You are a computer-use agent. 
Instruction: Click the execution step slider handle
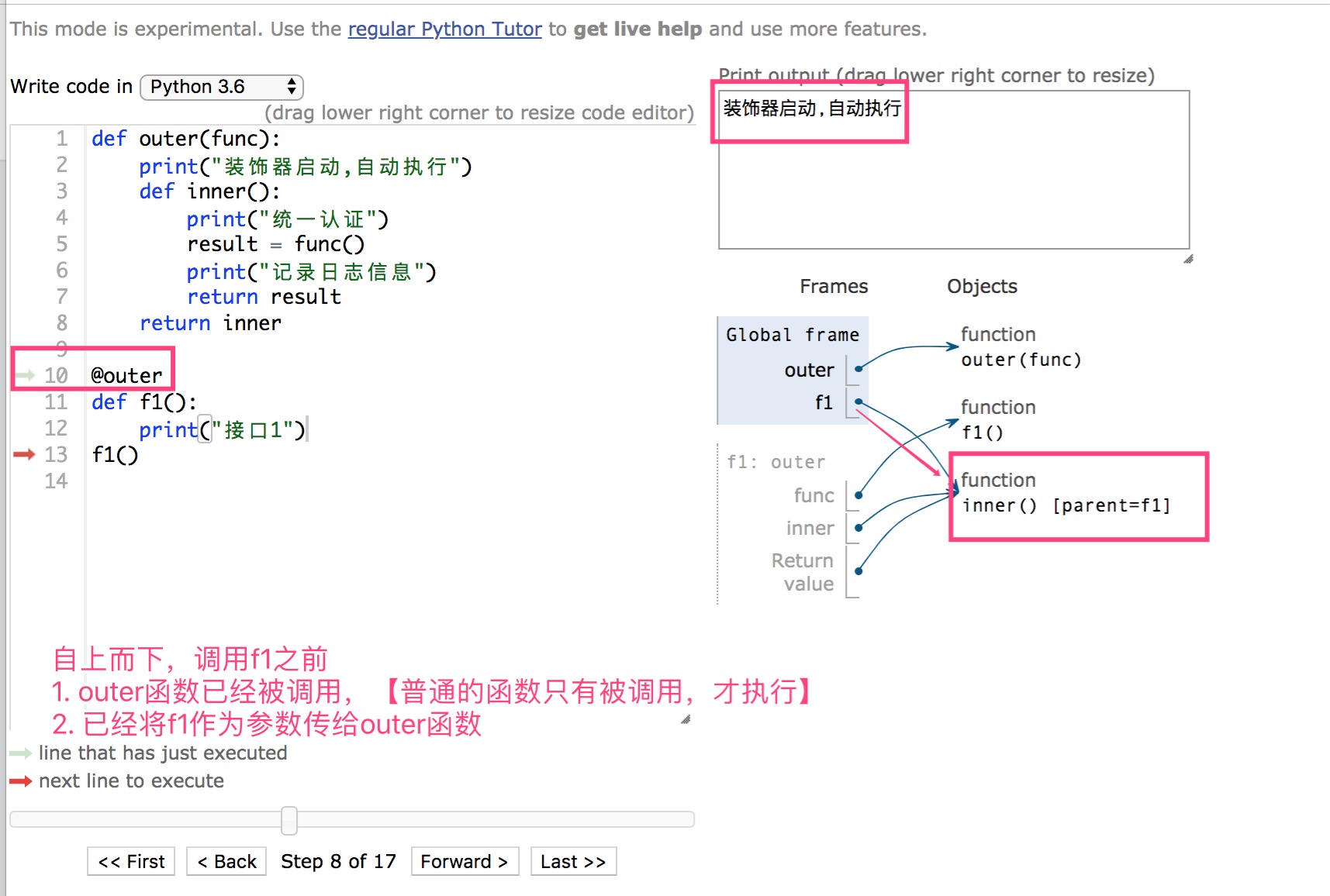(289, 820)
